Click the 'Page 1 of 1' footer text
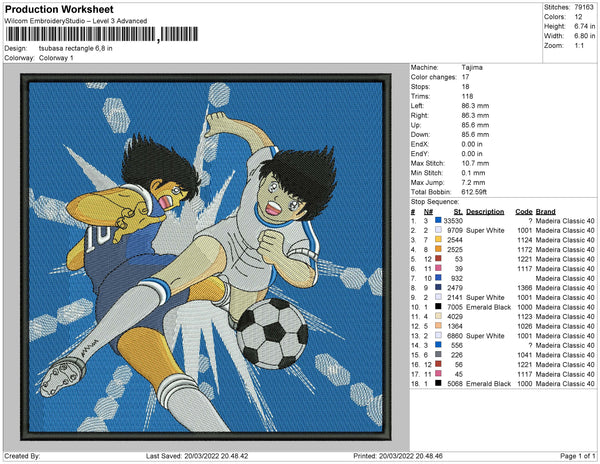 (577, 456)
